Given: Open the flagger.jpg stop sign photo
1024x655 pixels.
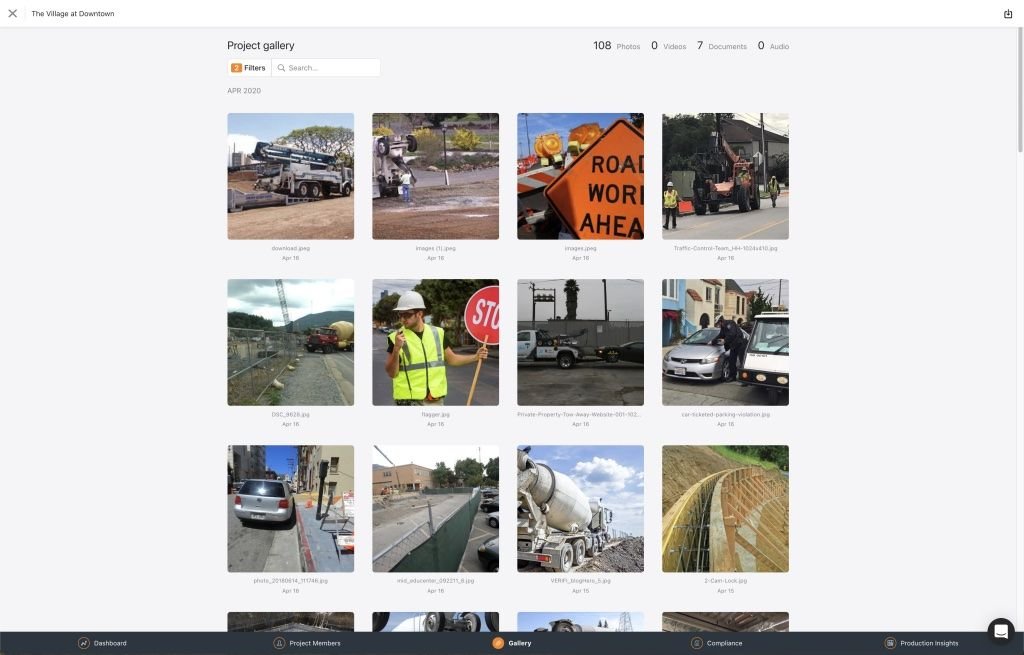Looking at the screenshot, I should click(436, 342).
